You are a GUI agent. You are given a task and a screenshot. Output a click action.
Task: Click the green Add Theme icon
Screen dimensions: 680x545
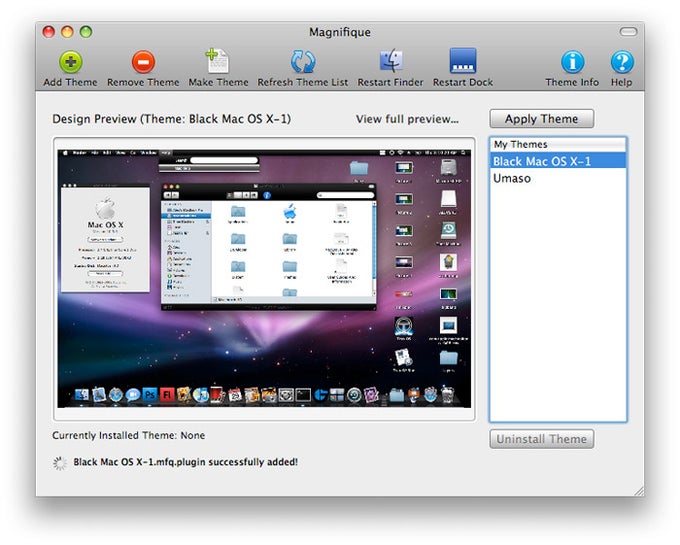71,62
